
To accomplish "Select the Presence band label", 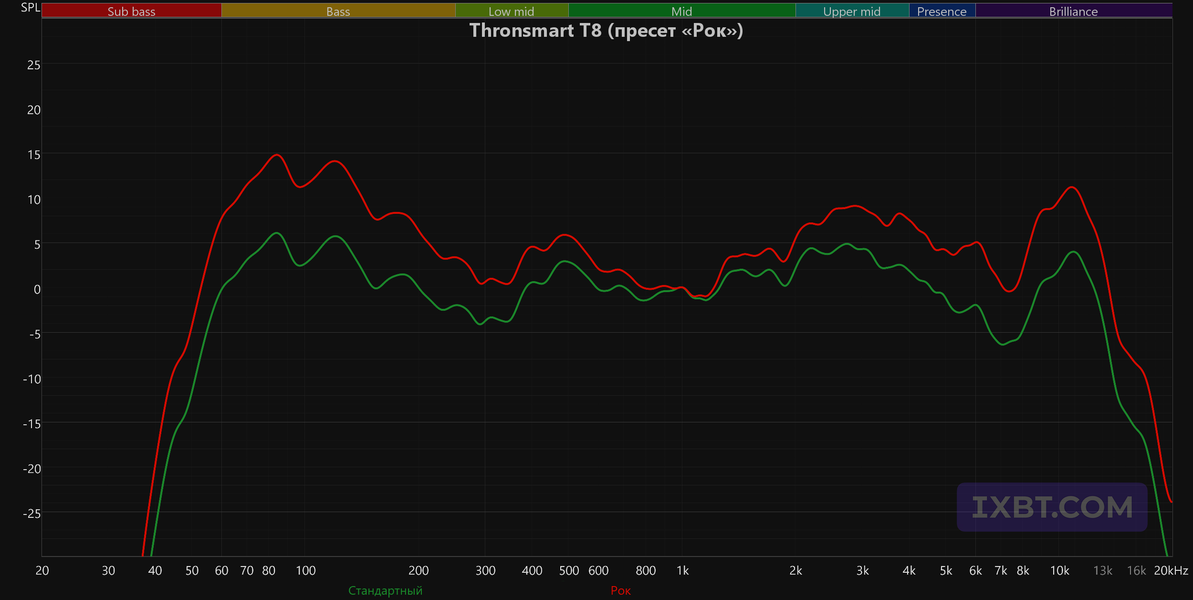I will pyautogui.click(x=942, y=11).
